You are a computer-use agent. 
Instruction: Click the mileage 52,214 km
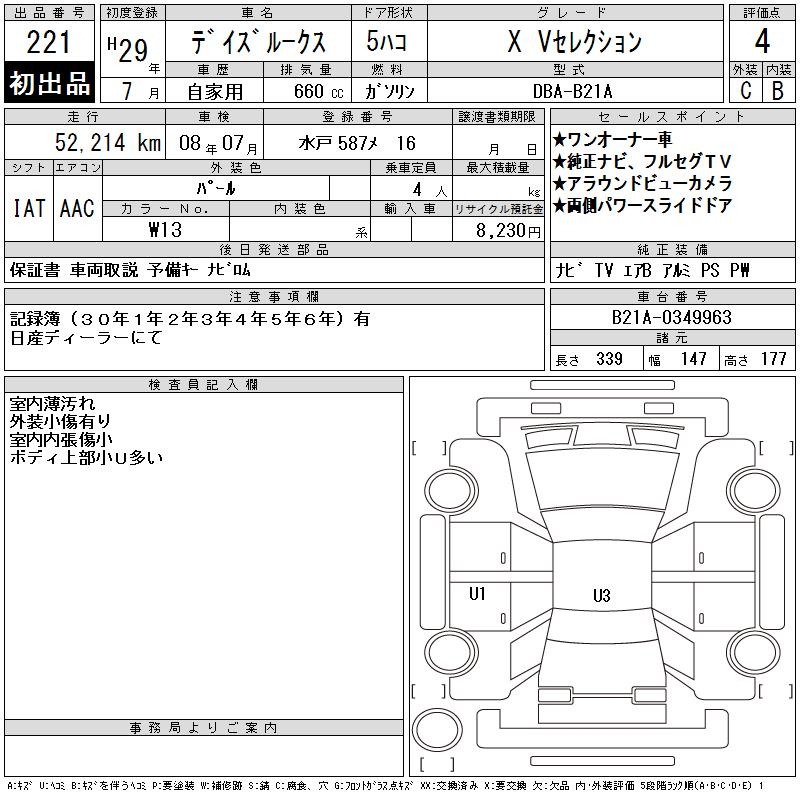point(108,142)
